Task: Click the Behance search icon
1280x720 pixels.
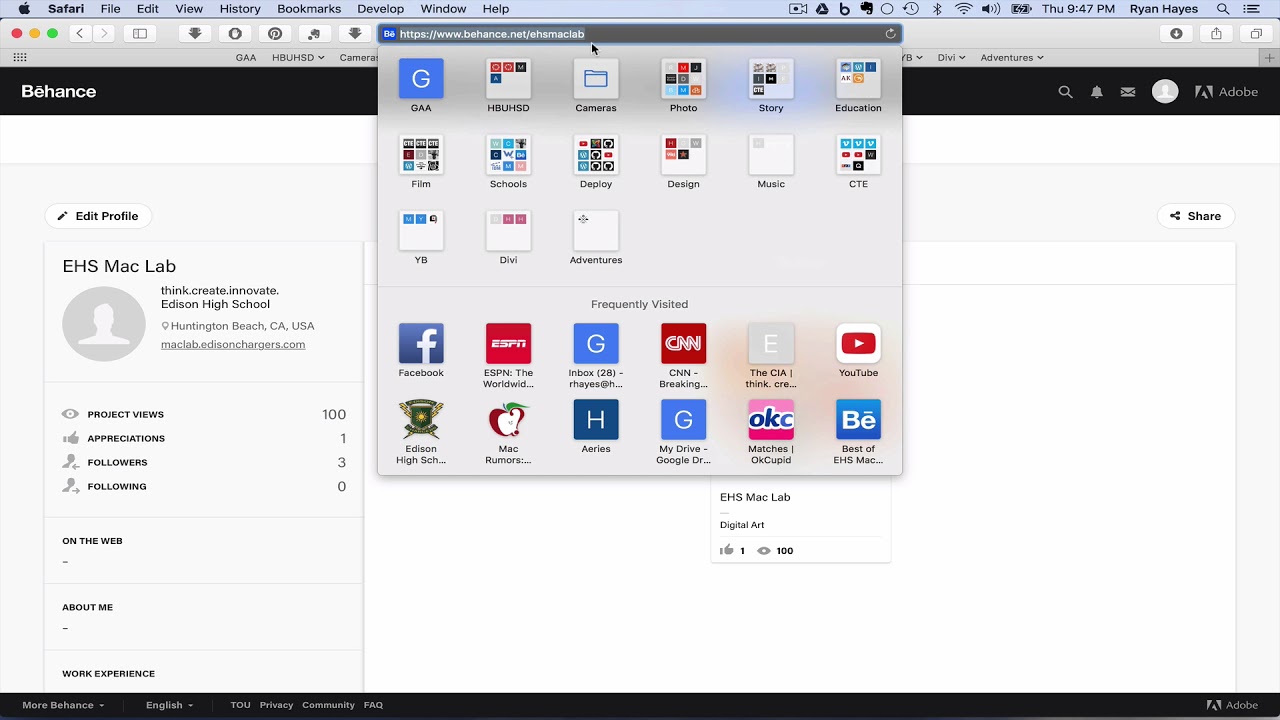Action: tap(1065, 92)
